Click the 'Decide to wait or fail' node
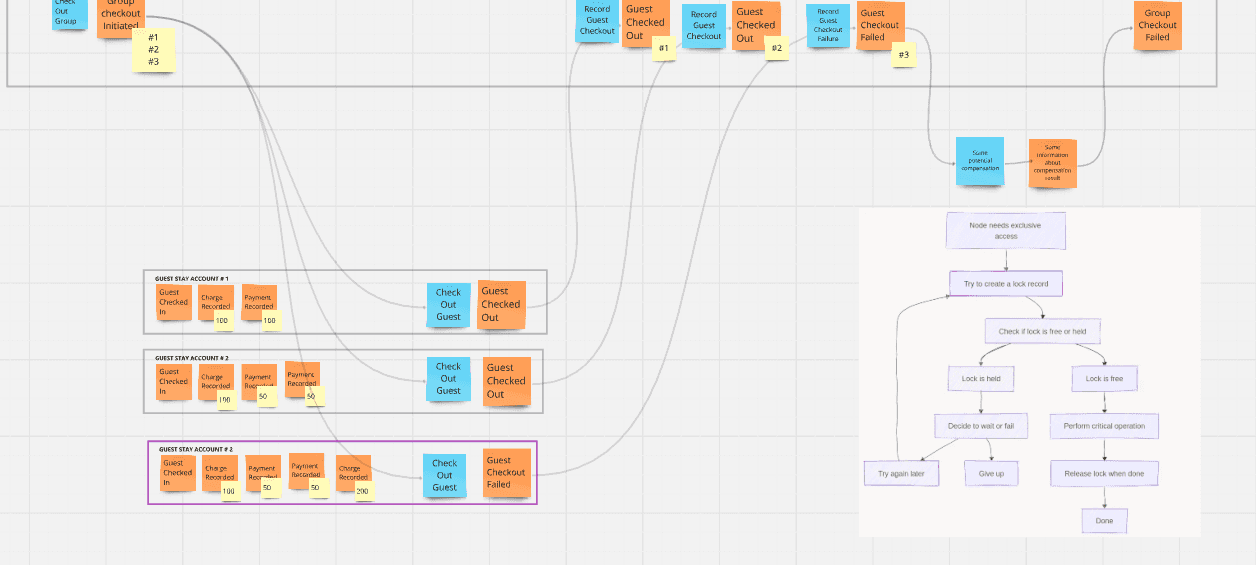 tap(981, 427)
